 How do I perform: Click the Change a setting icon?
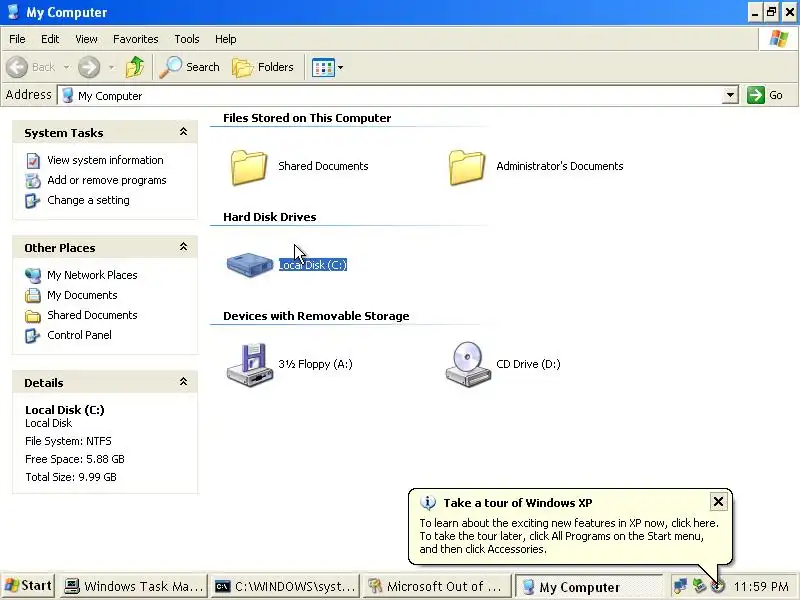(x=33, y=201)
